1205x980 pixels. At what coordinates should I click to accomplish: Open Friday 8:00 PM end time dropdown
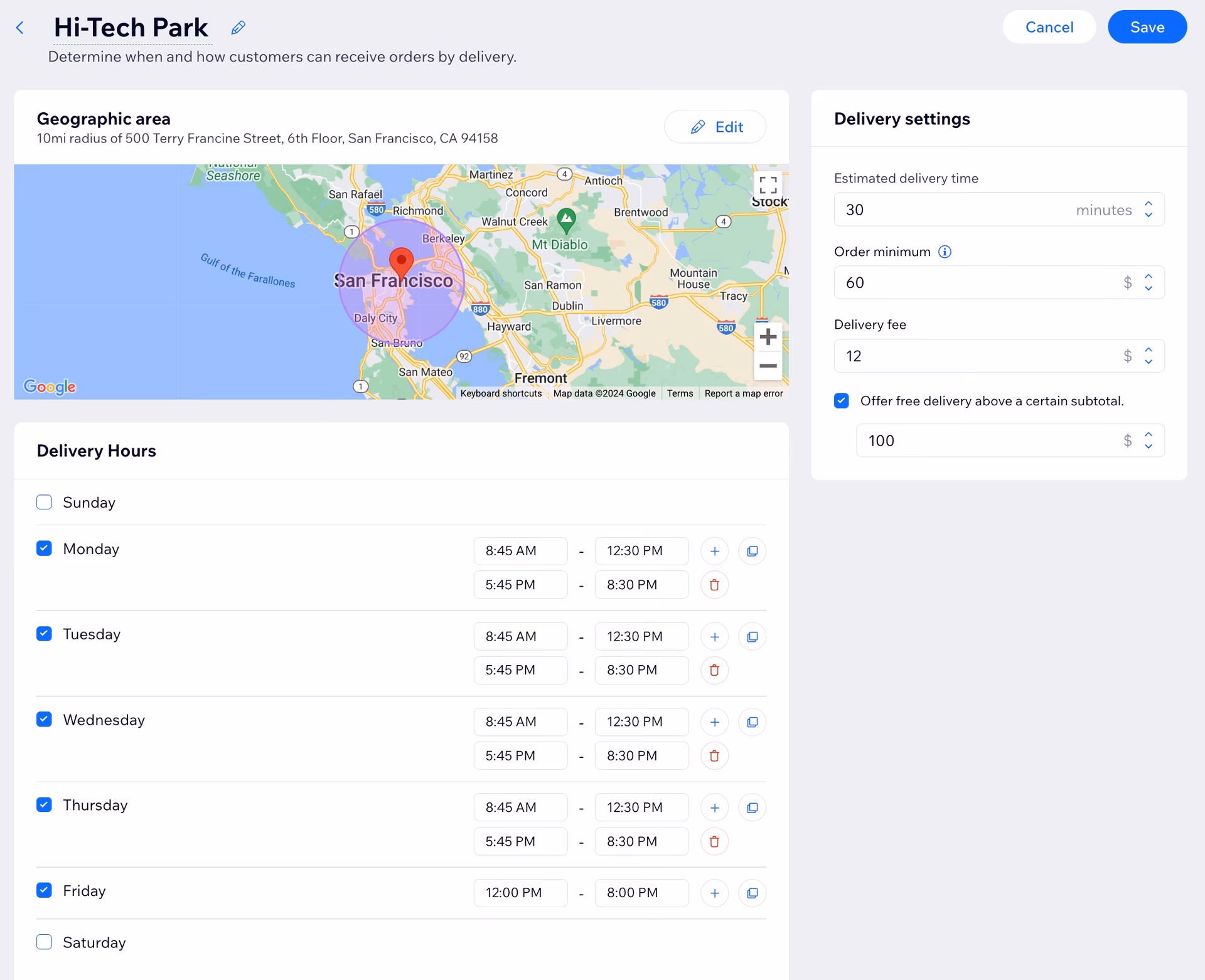(x=641, y=893)
